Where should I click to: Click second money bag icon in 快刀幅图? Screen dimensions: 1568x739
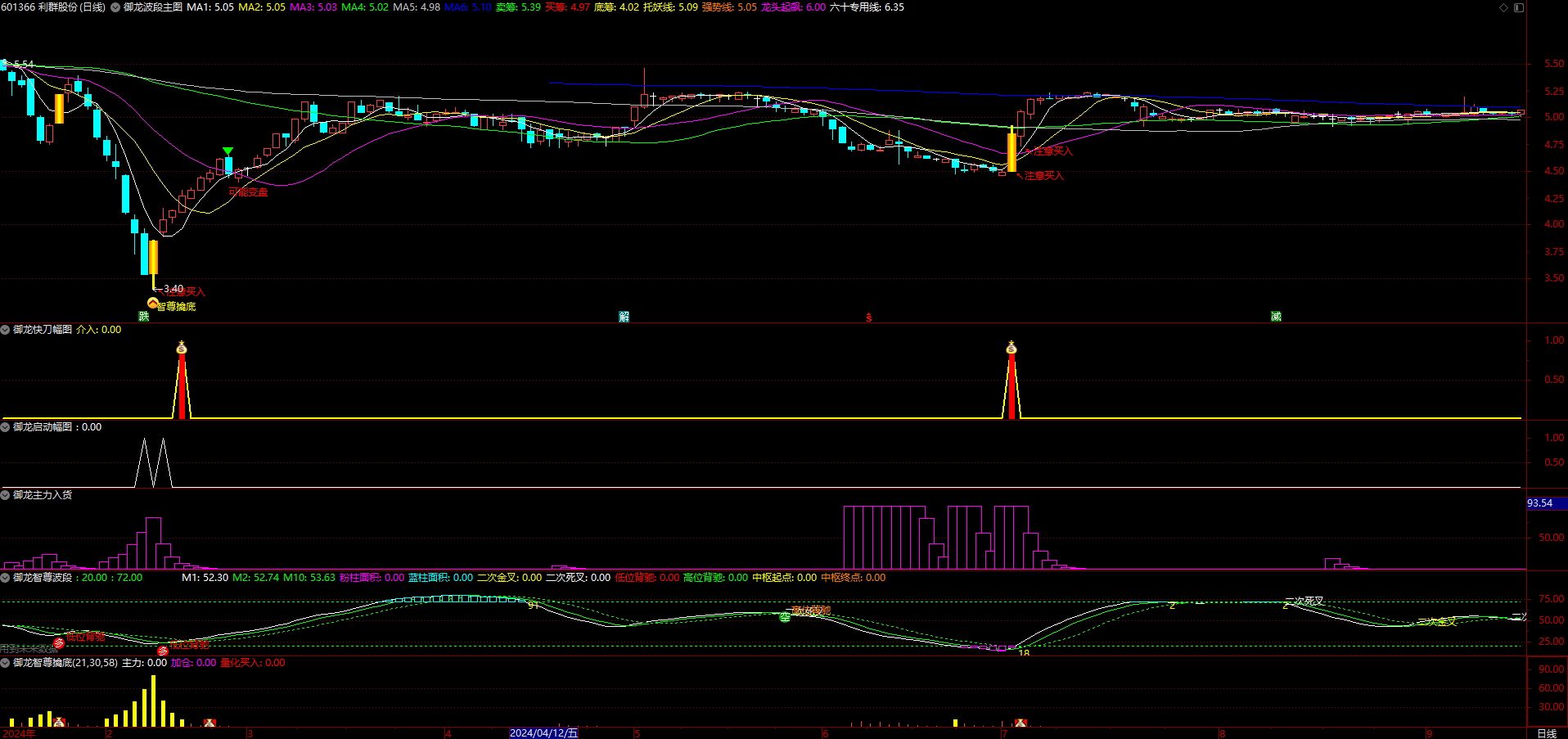point(1012,348)
